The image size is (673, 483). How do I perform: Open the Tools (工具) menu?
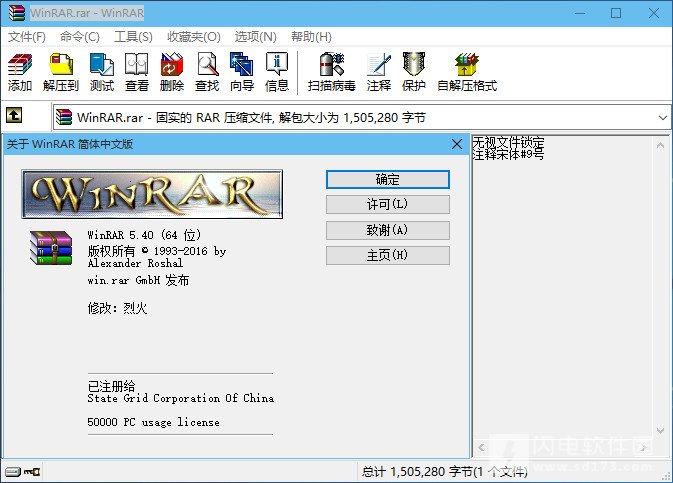[133, 37]
